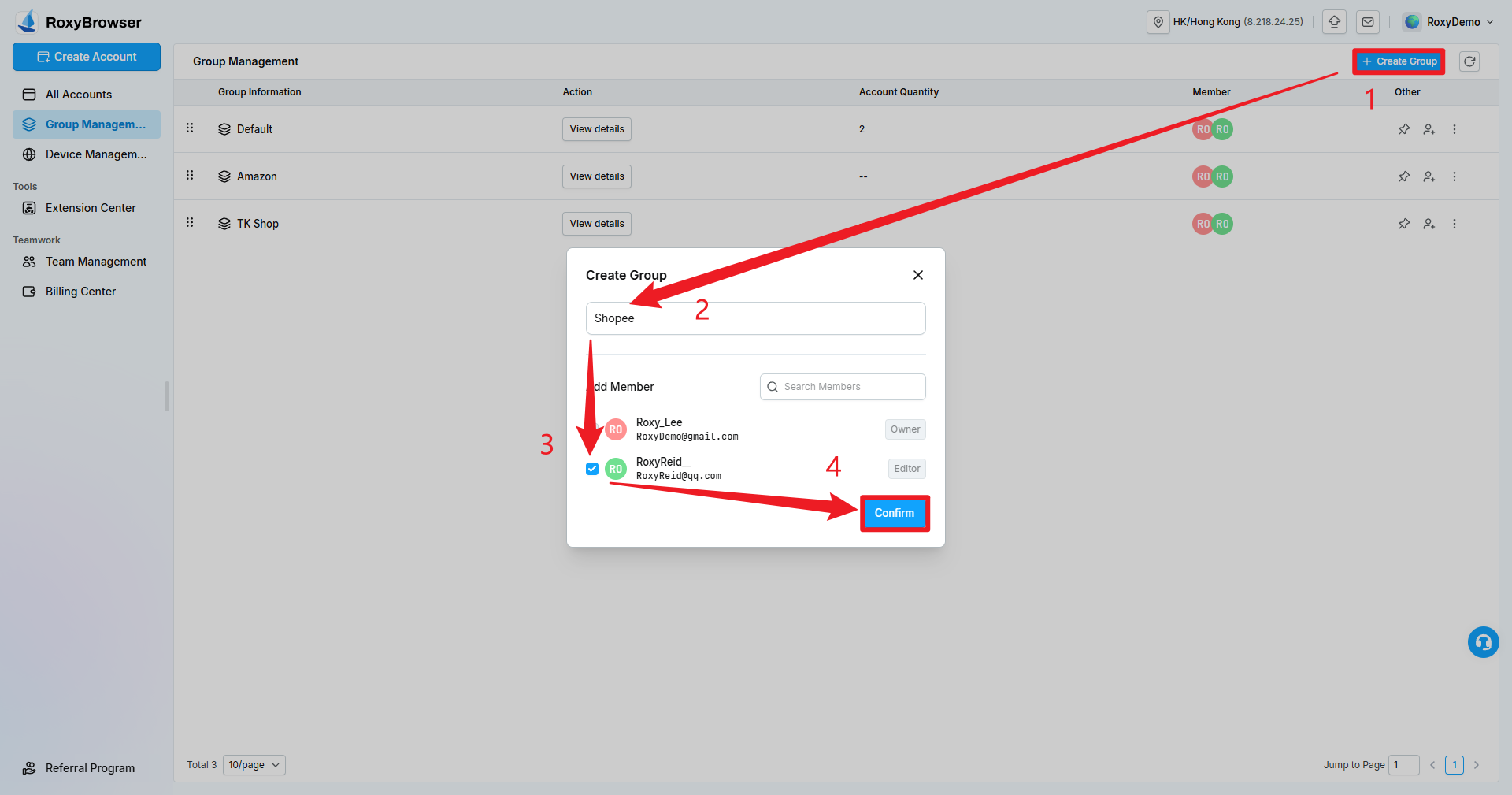
Task: View details of TK Shop group
Action: pyautogui.click(x=597, y=224)
